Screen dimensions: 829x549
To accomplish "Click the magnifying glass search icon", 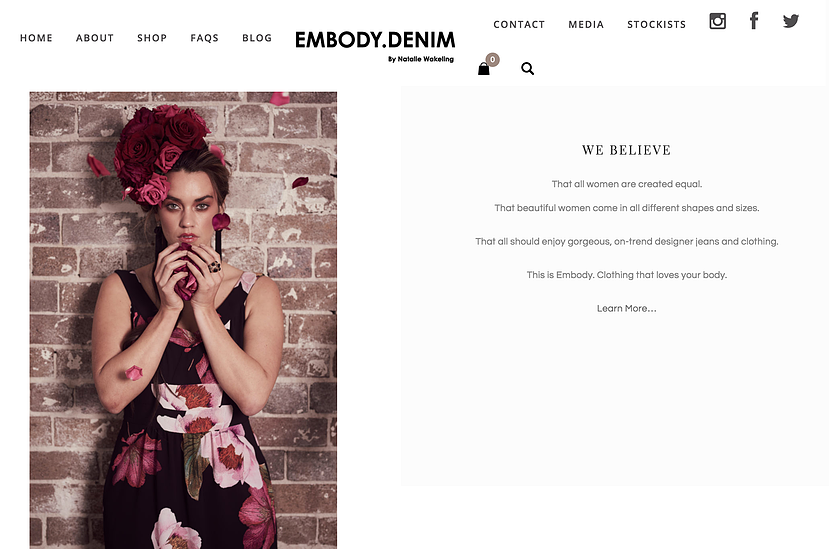I will click(527, 69).
